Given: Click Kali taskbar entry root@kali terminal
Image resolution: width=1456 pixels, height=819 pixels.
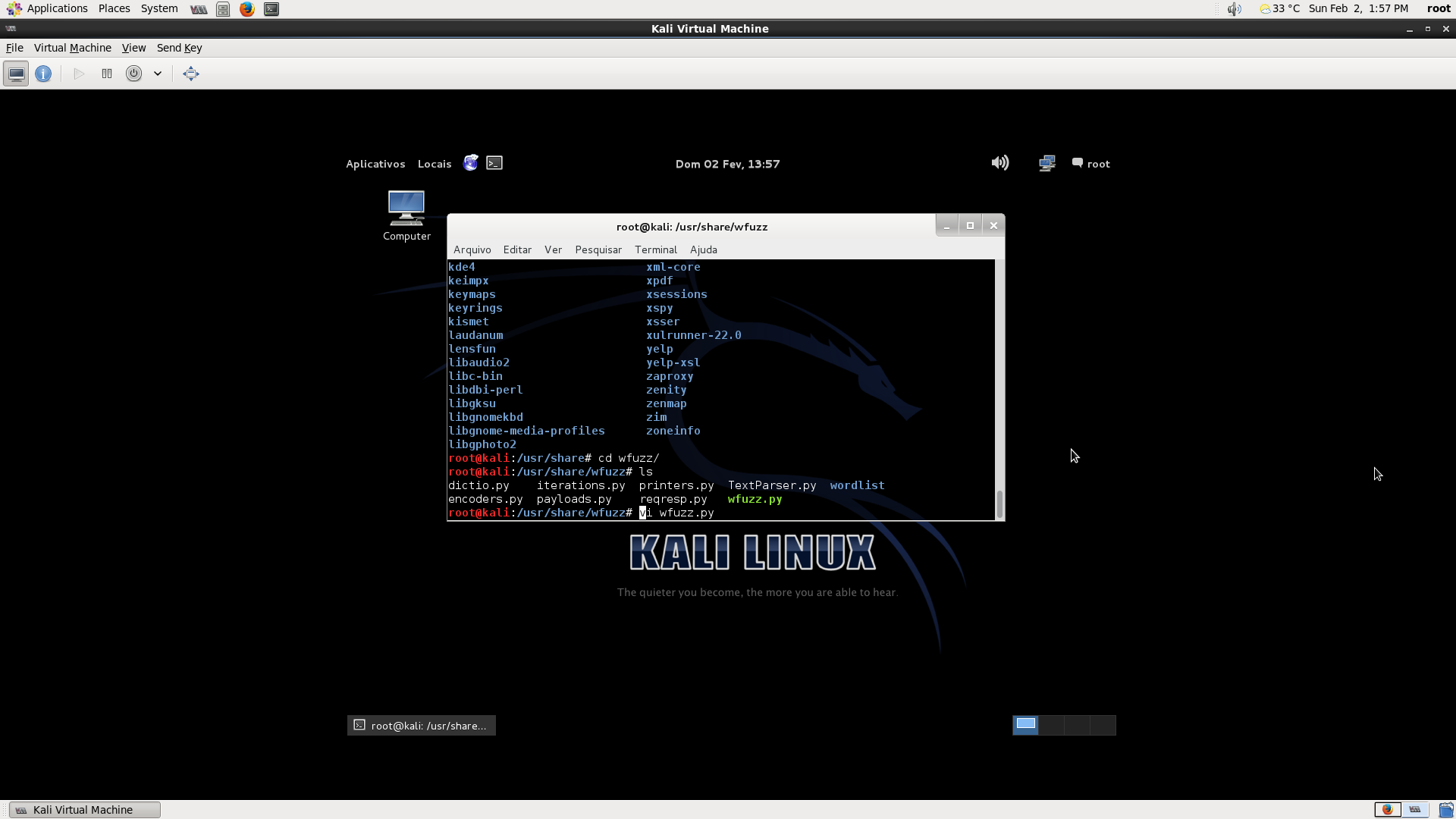Looking at the screenshot, I should pyautogui.click(x=422, y=726).
